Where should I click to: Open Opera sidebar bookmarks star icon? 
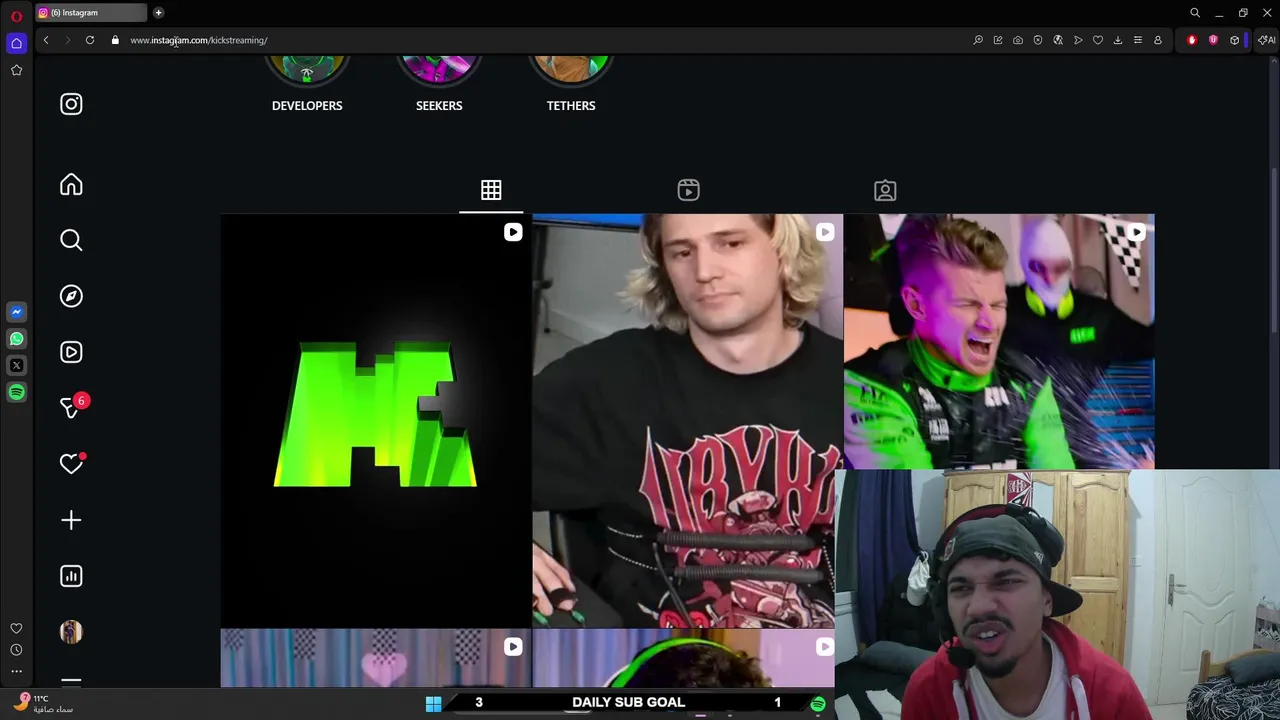[16, 70]
